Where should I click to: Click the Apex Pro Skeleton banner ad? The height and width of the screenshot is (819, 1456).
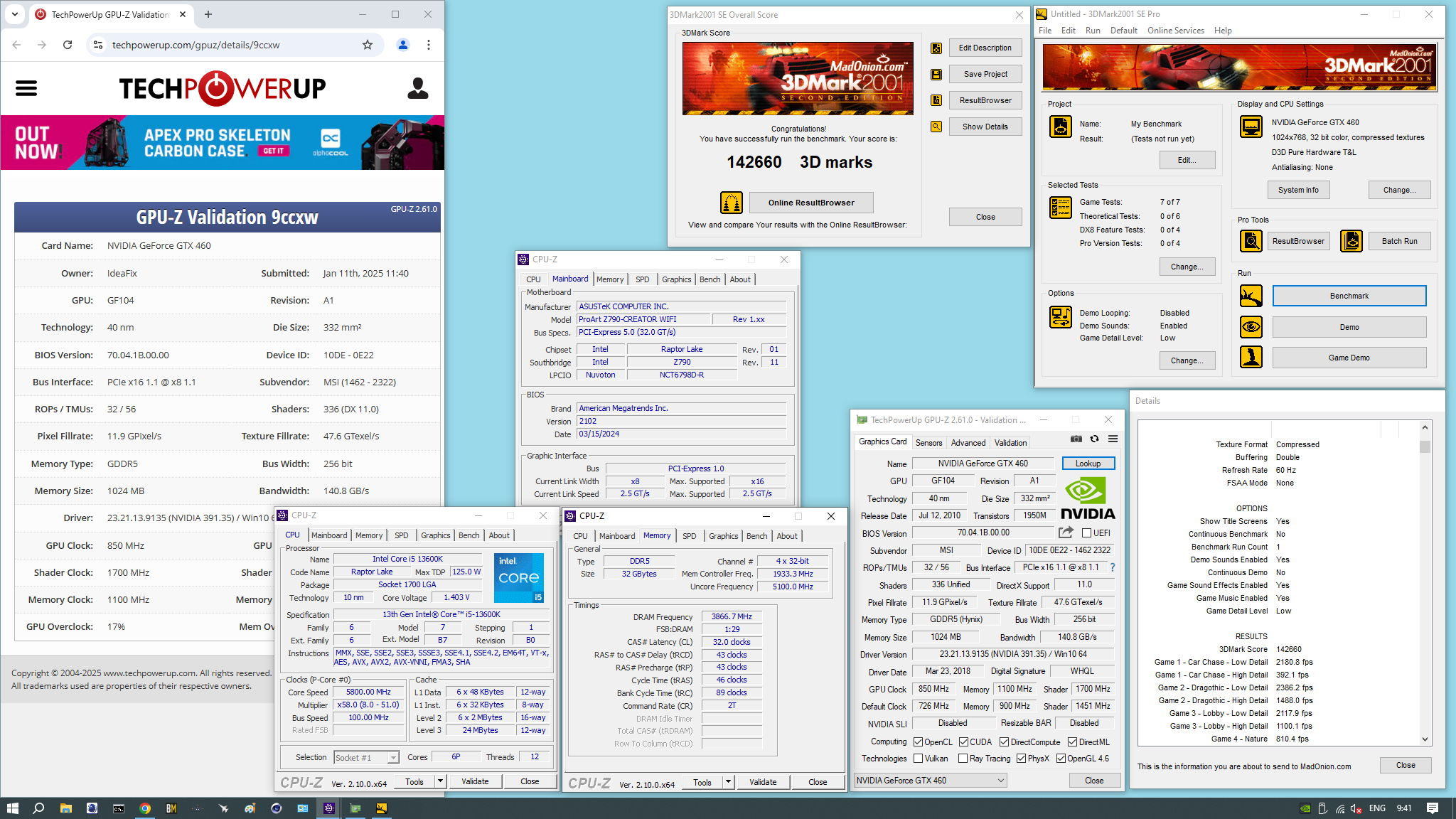point(223,143)
